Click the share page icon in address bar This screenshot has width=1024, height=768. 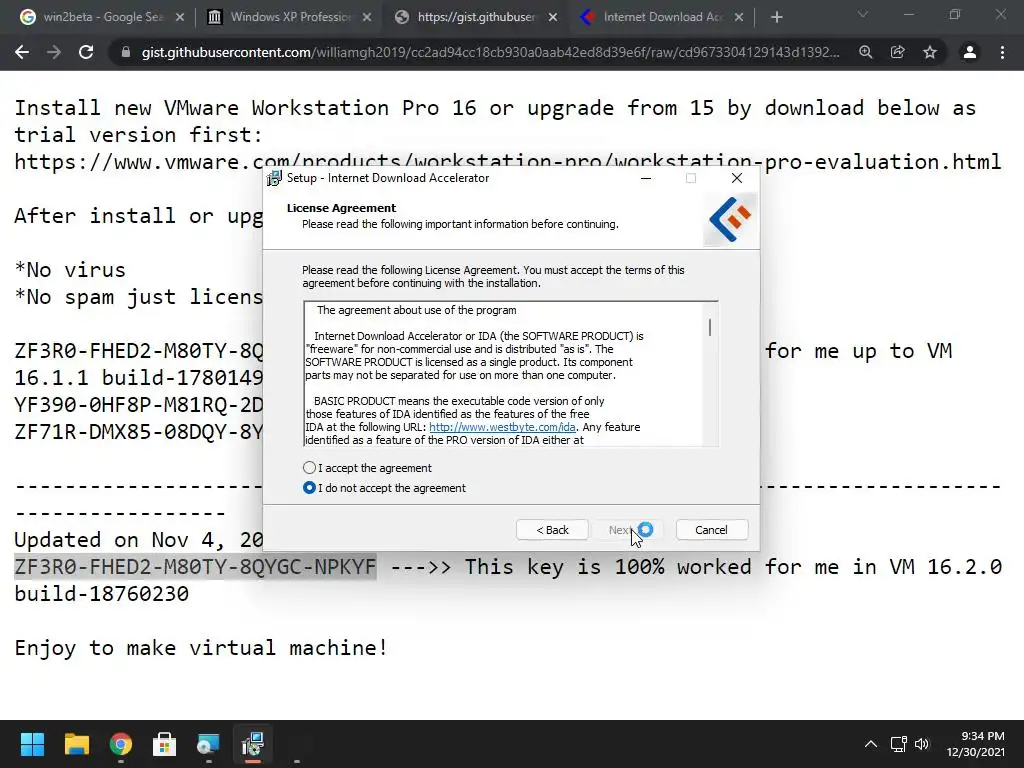pos(898,52)
